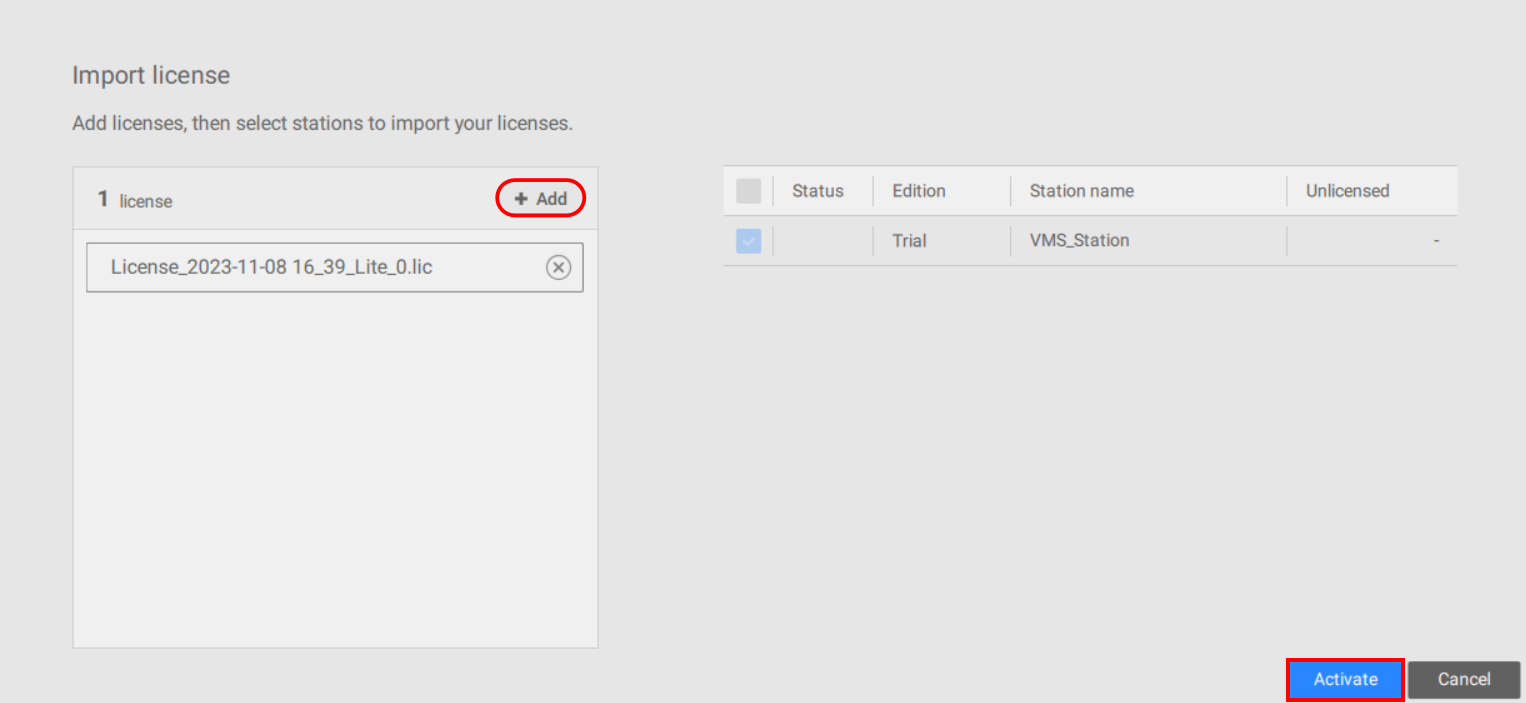
Task: Click the Status column header
Action: [818, 191]
